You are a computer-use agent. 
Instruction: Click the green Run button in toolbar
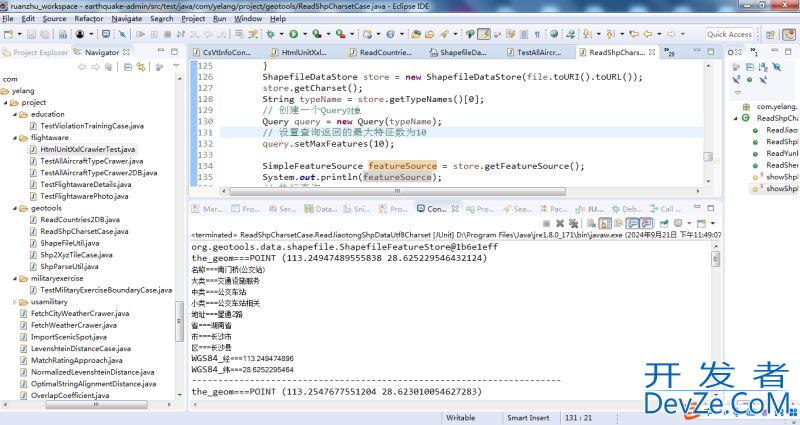tap(293, 34)
